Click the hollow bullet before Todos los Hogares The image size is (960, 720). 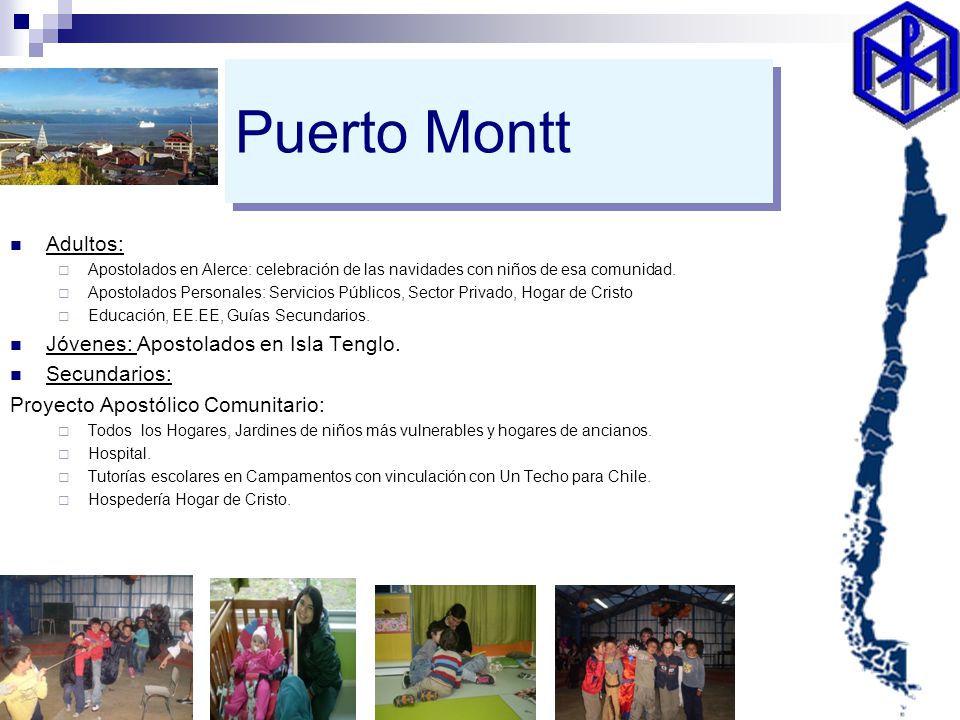point(64,431)
